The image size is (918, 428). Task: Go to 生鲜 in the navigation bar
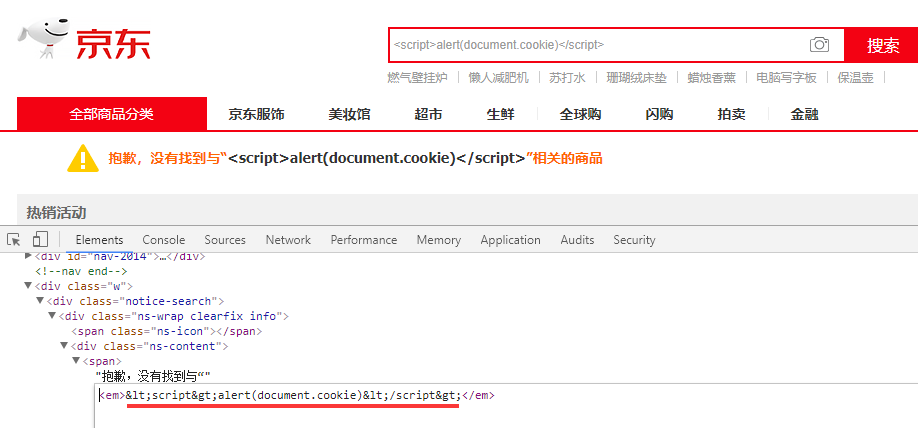coord(501,114)
